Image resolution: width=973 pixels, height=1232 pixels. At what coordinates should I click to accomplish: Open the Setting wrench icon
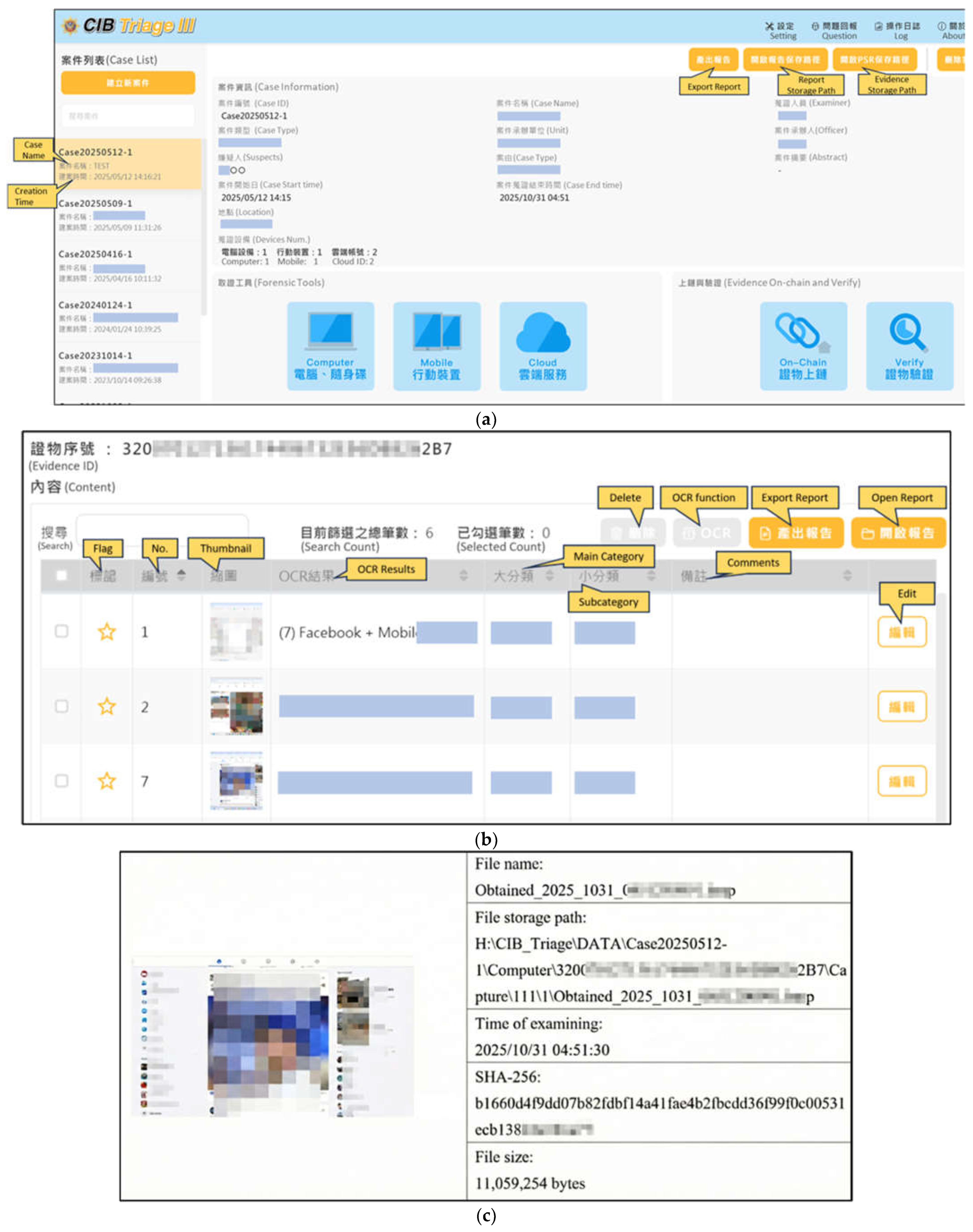point(770,26)
